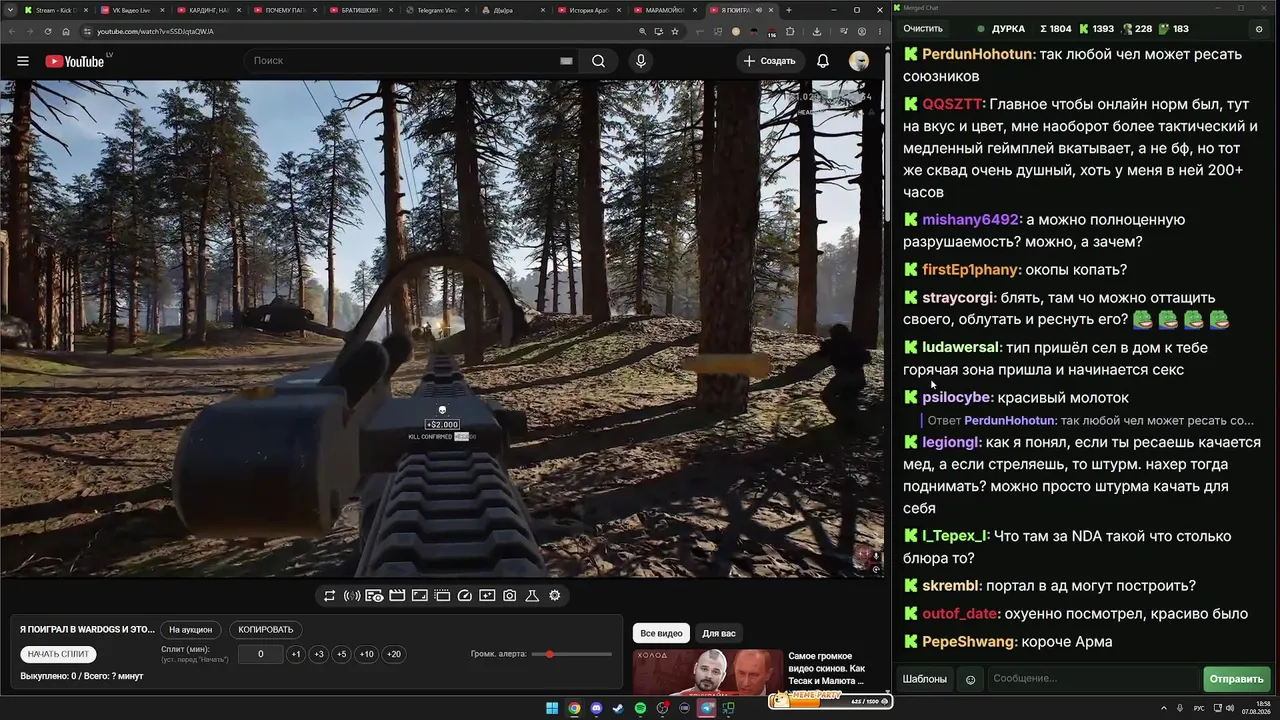This screenshot has width=1280, height=720.
Task: Click username QQSZTT in chat
Action: (x=952, y=104)
